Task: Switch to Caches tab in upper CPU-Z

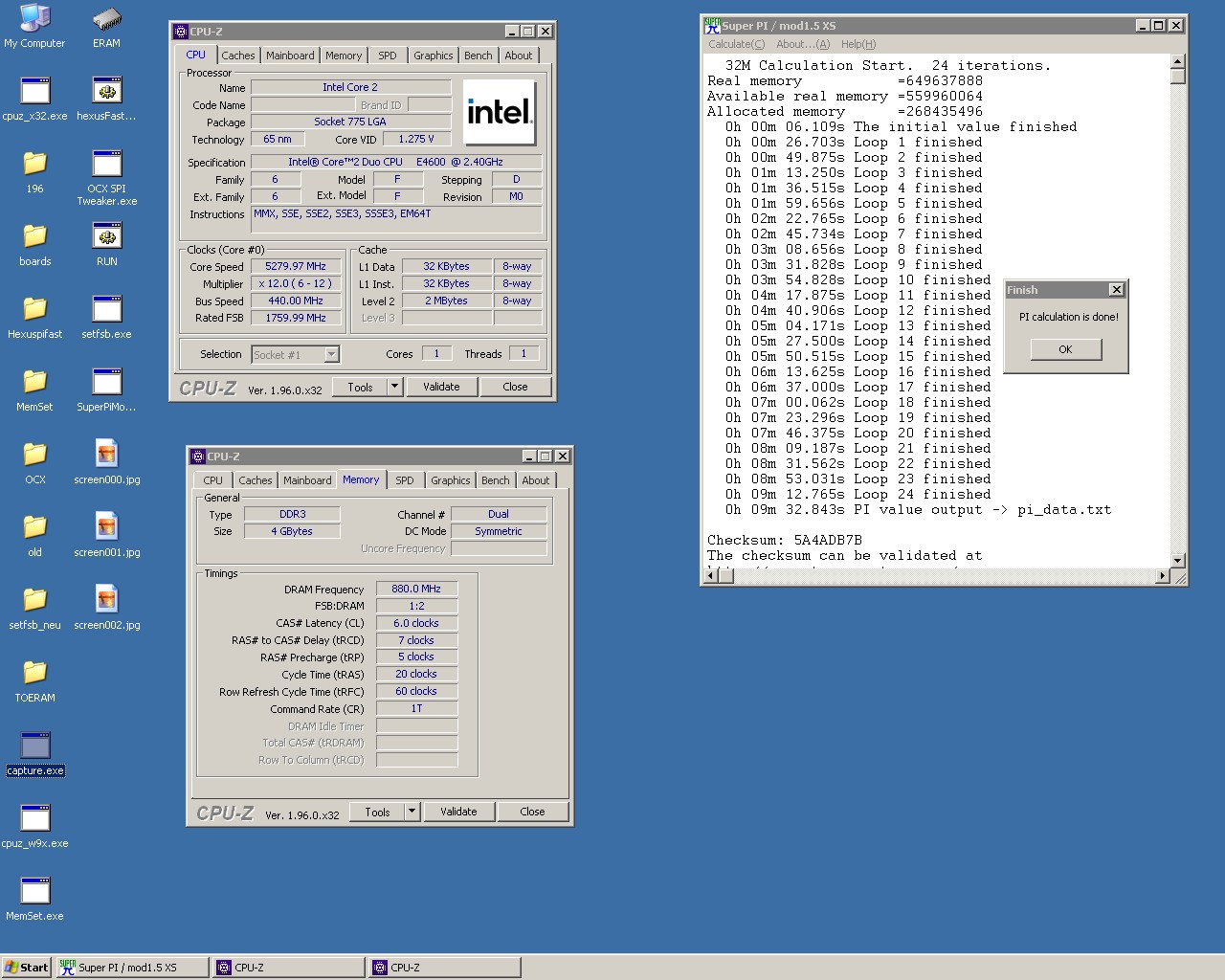Action: coord(238,56)
